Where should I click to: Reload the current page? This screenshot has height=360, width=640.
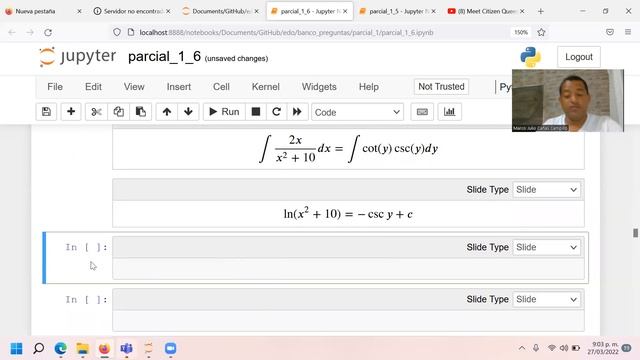[x=48, y=32]
